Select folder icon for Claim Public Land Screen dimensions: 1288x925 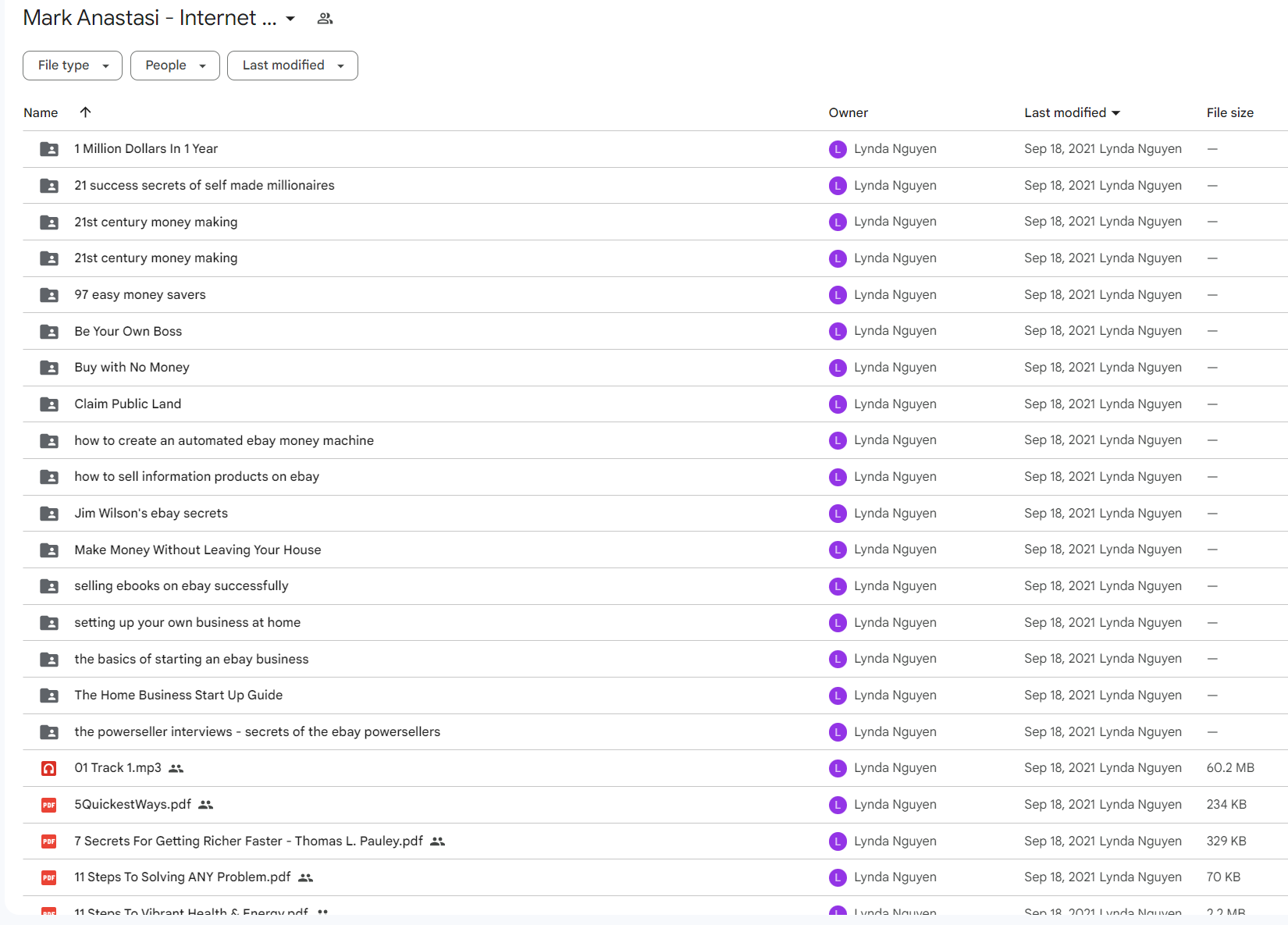(49, 404)
